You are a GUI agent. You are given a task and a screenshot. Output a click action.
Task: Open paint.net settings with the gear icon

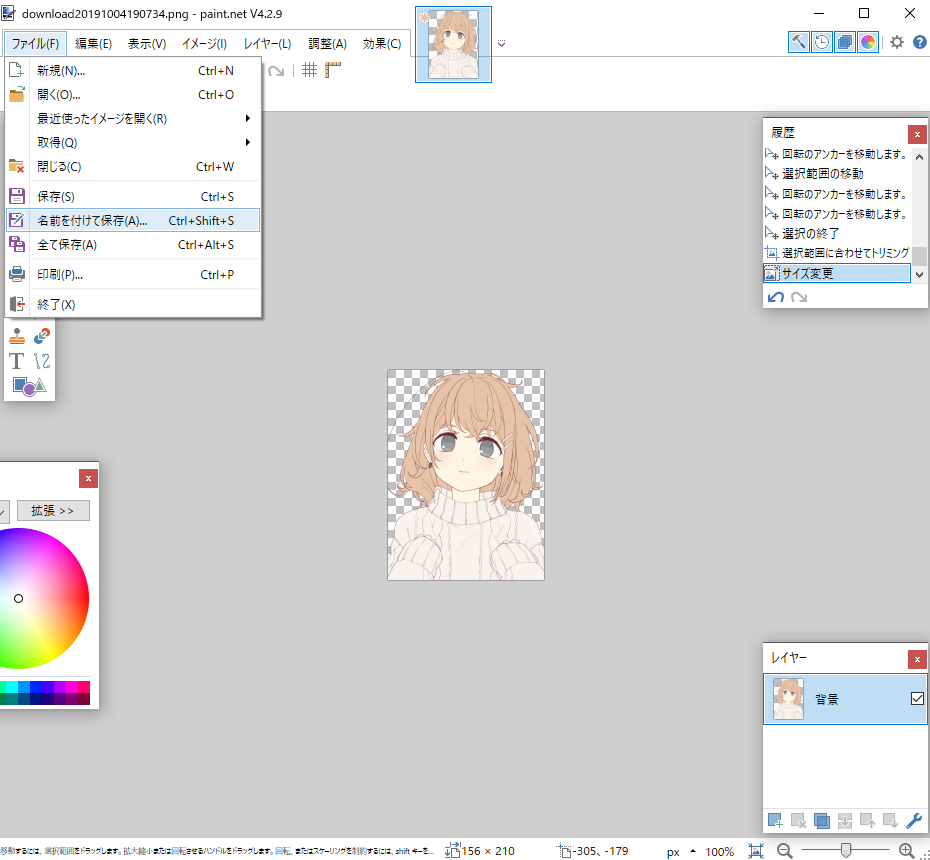click(x=896, y=42)
